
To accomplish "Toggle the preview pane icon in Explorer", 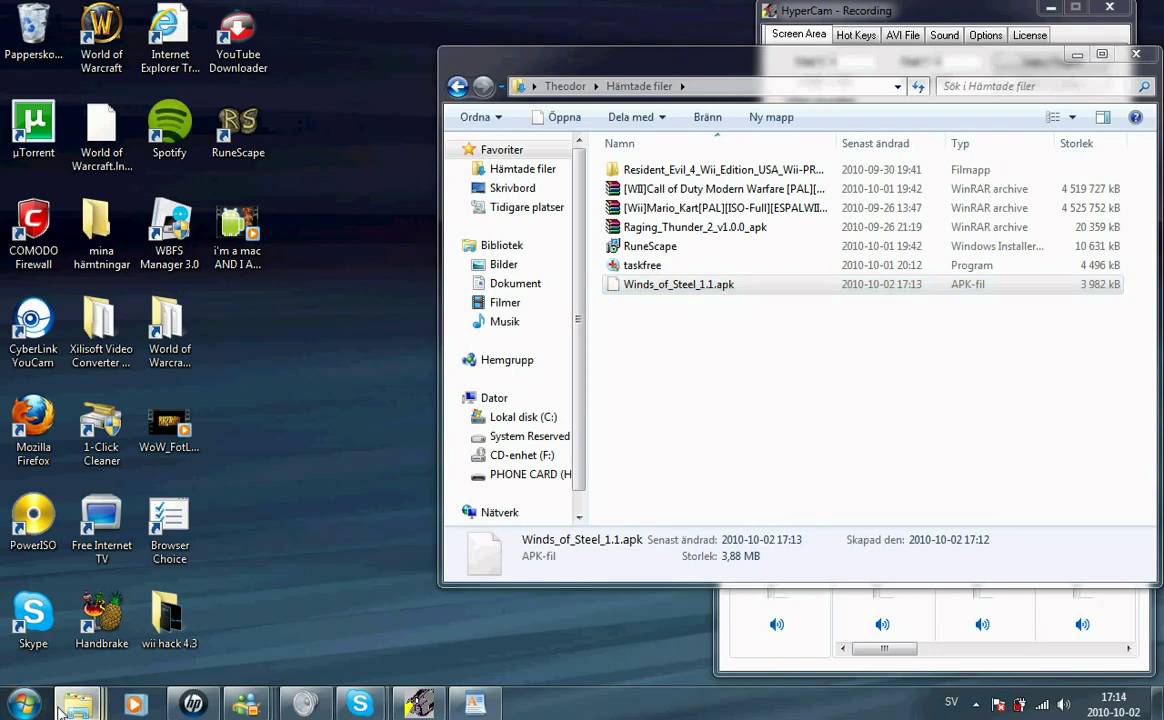I will pos(1103,117).
